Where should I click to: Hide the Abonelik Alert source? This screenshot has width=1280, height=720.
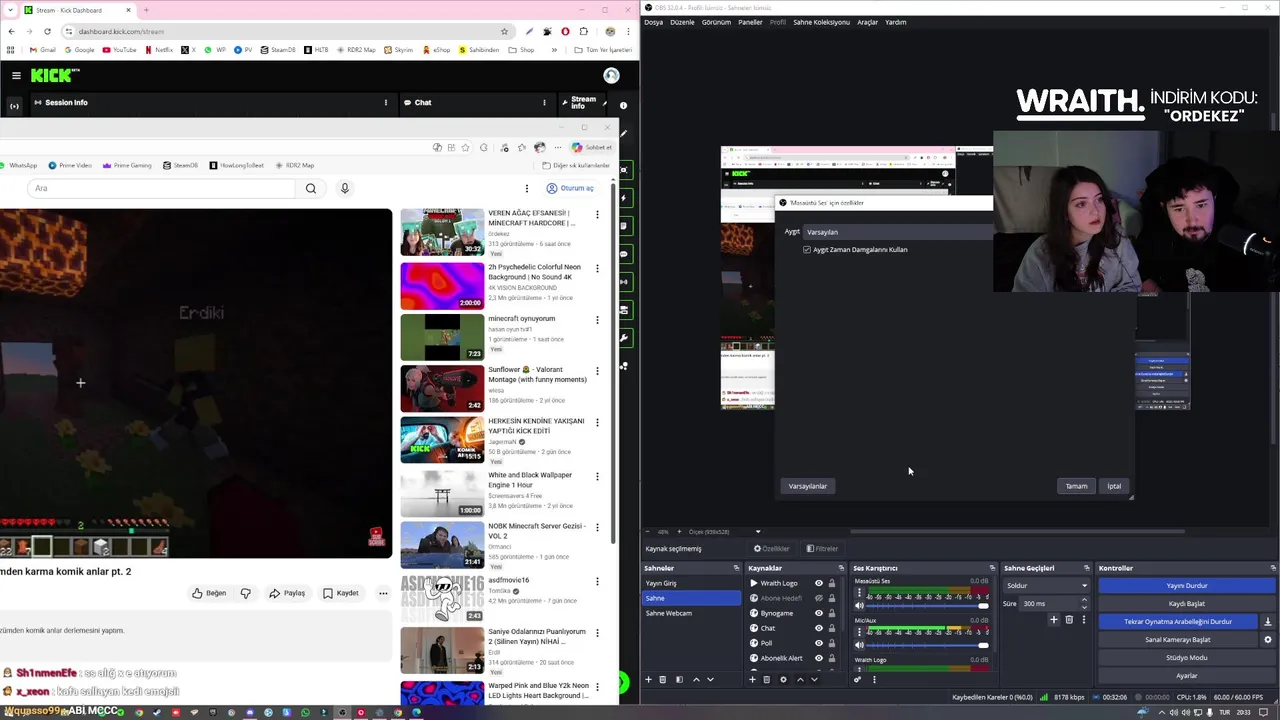pyautogui.click(x=818, y=658)
